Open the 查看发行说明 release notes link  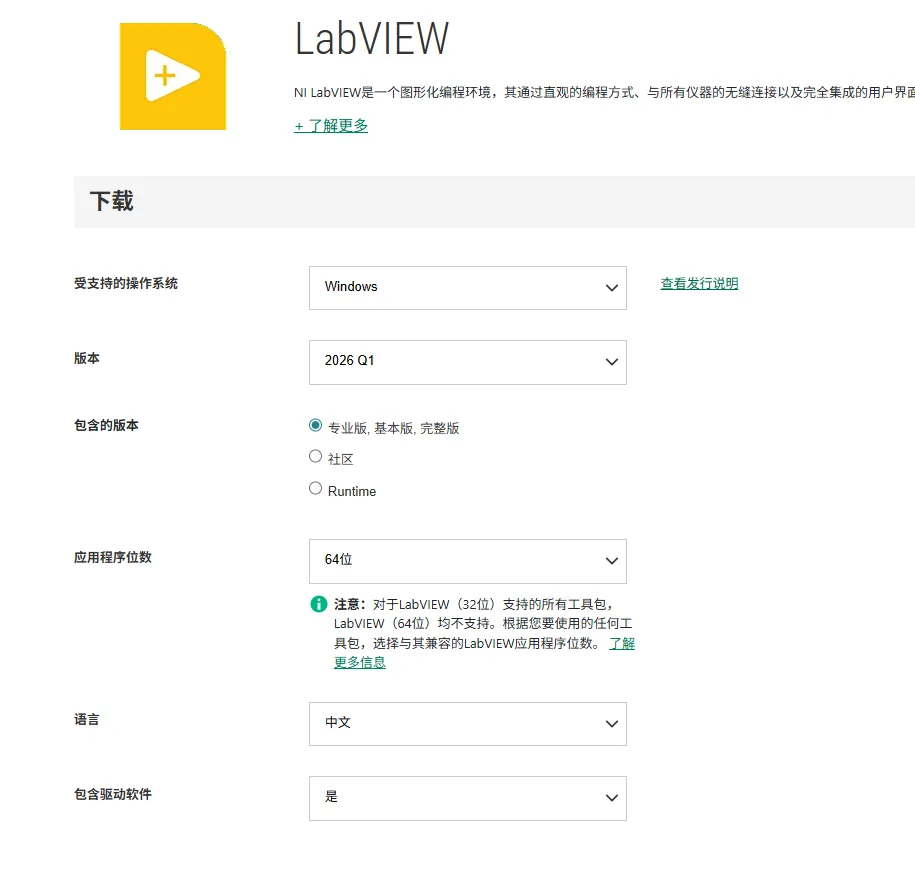coord(699,284)
